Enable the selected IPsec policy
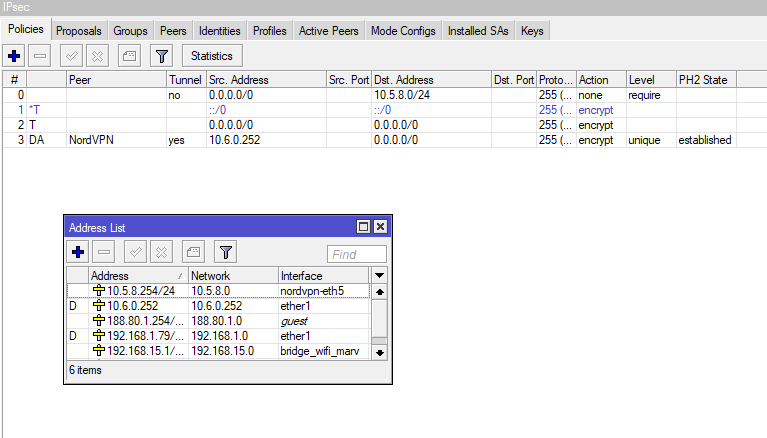The width and height of the screenshot is (767, 438). tap(71, 56)
